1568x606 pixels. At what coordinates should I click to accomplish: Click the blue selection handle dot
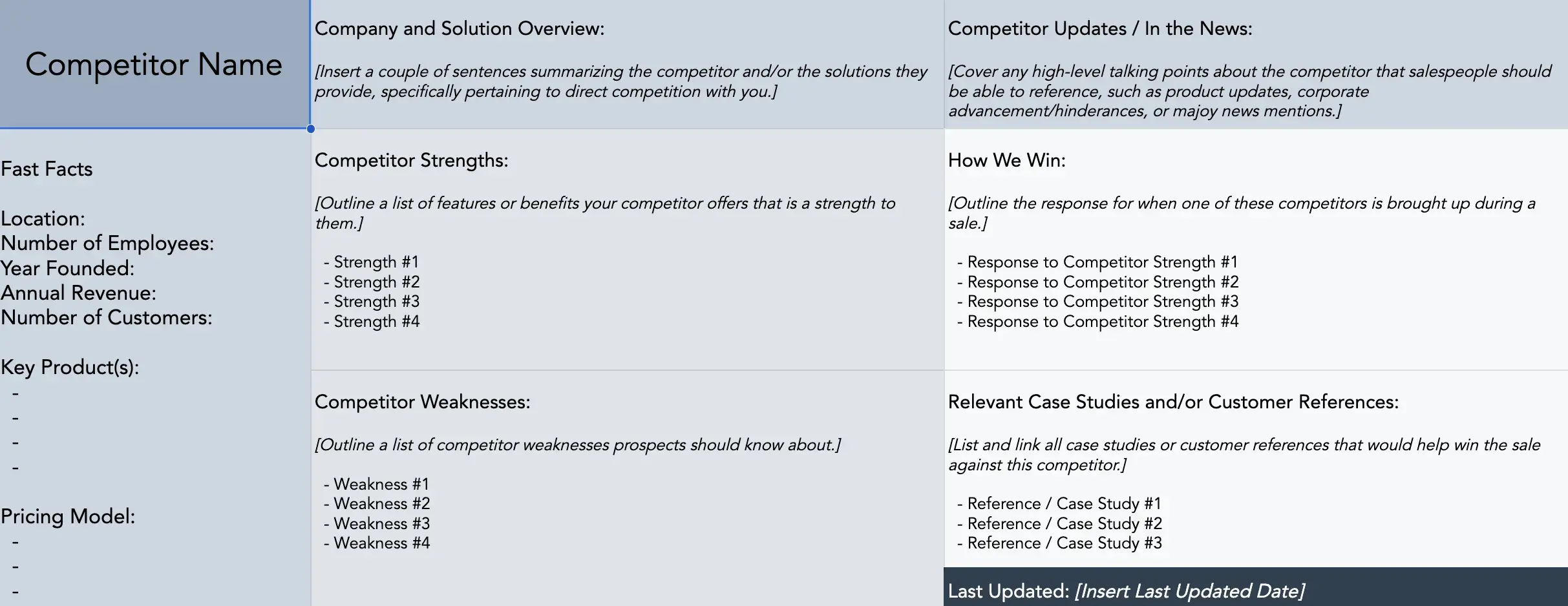pos(311,129)
